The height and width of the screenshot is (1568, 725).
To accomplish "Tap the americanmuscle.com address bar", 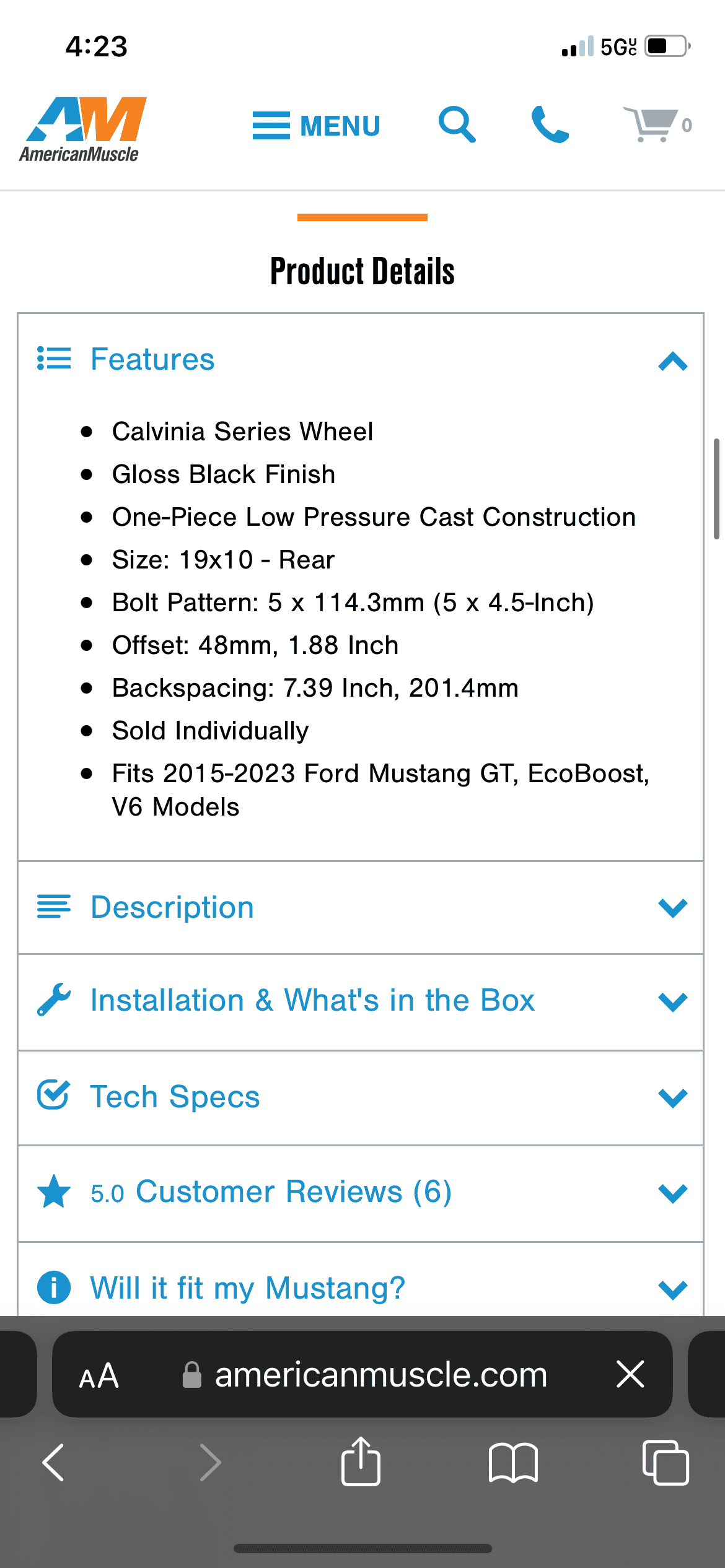I will pos(364,1375).
